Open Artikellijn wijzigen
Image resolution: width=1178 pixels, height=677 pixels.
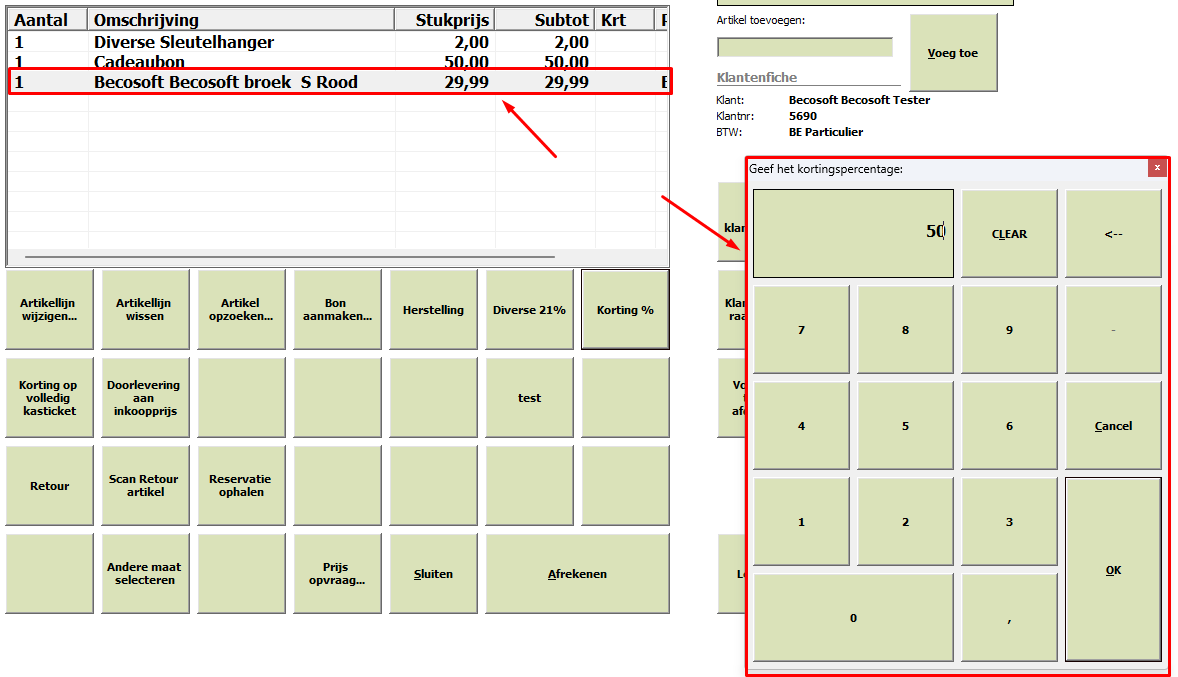tap(50, 310)
